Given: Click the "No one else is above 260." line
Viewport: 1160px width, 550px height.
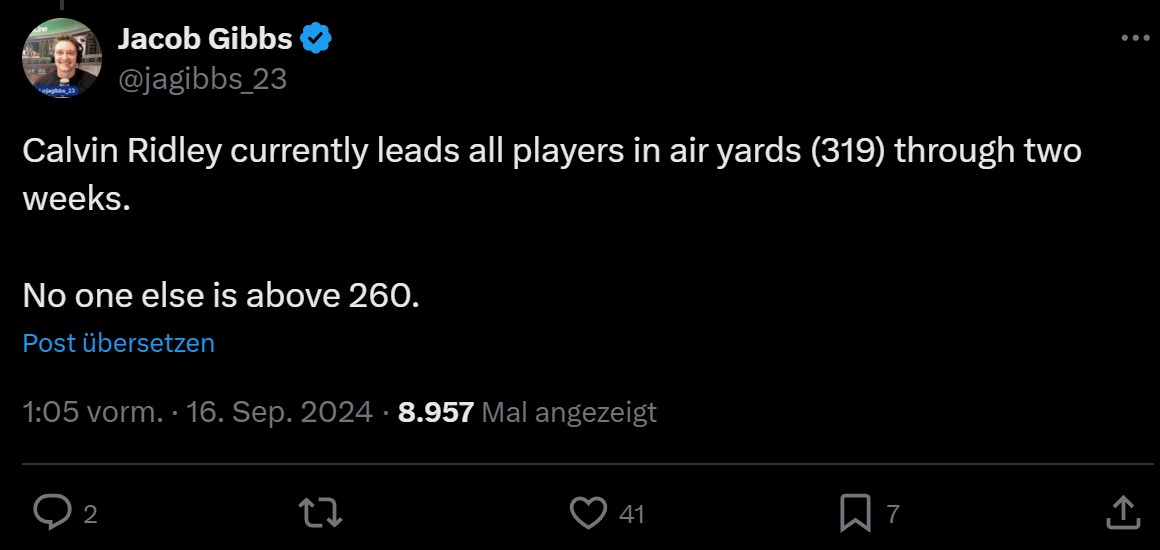Looking at the screenshot, I should tap(220, 296).
